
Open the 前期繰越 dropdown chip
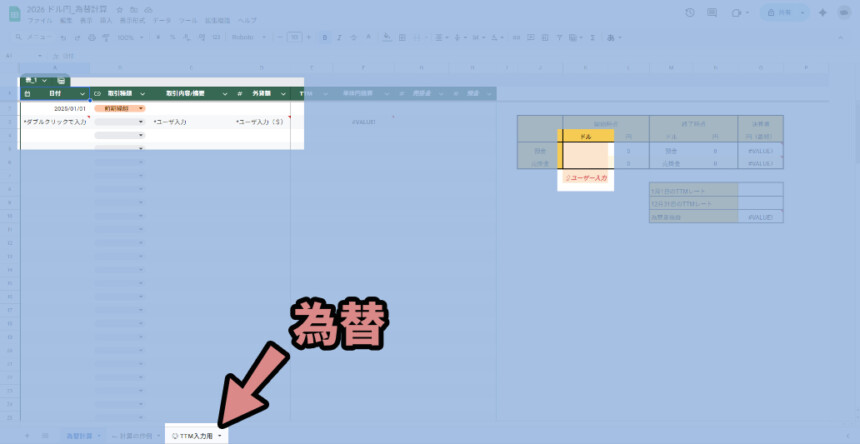(x=119, y=107)
